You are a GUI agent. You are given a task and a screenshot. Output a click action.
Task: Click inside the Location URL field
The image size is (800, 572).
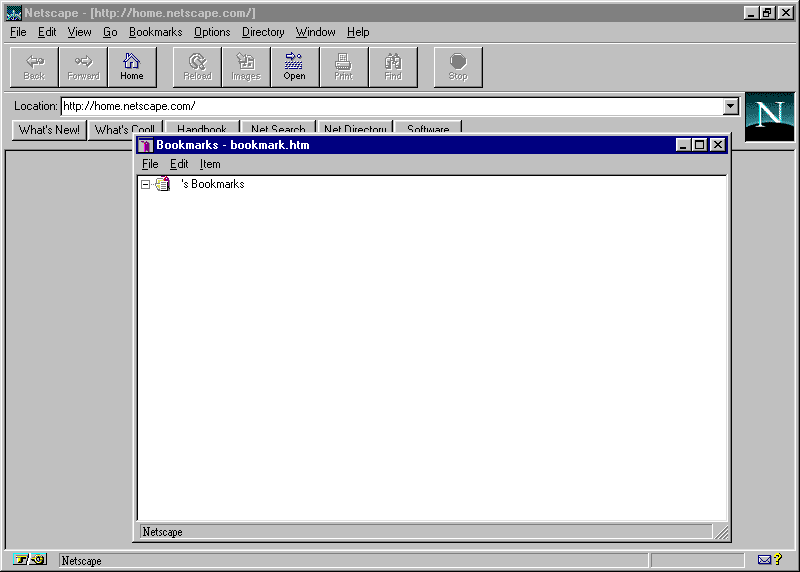tap(392, 106)
